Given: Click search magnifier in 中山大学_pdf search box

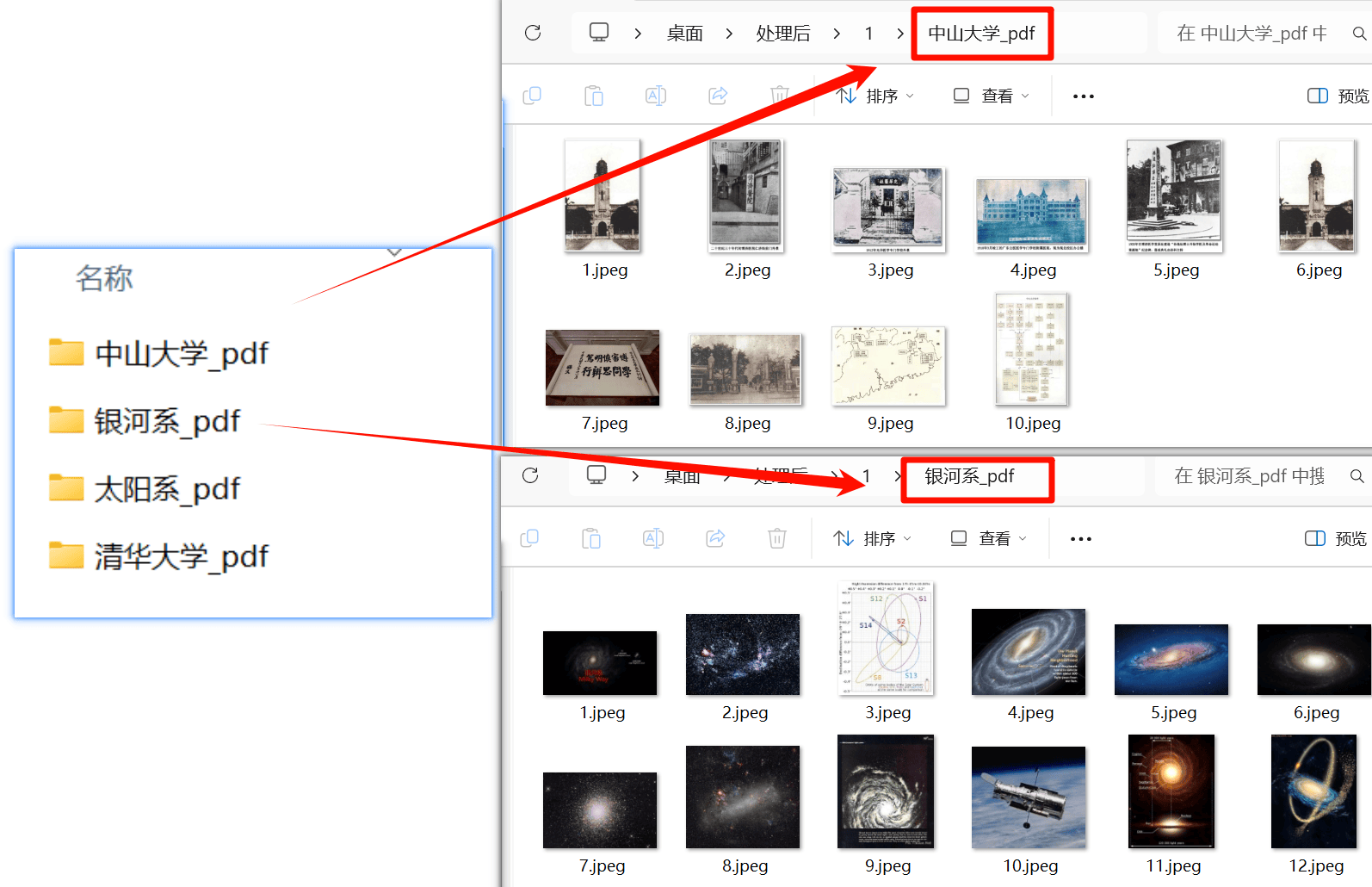Looking at the screenshot, I should click(1359, 34).
